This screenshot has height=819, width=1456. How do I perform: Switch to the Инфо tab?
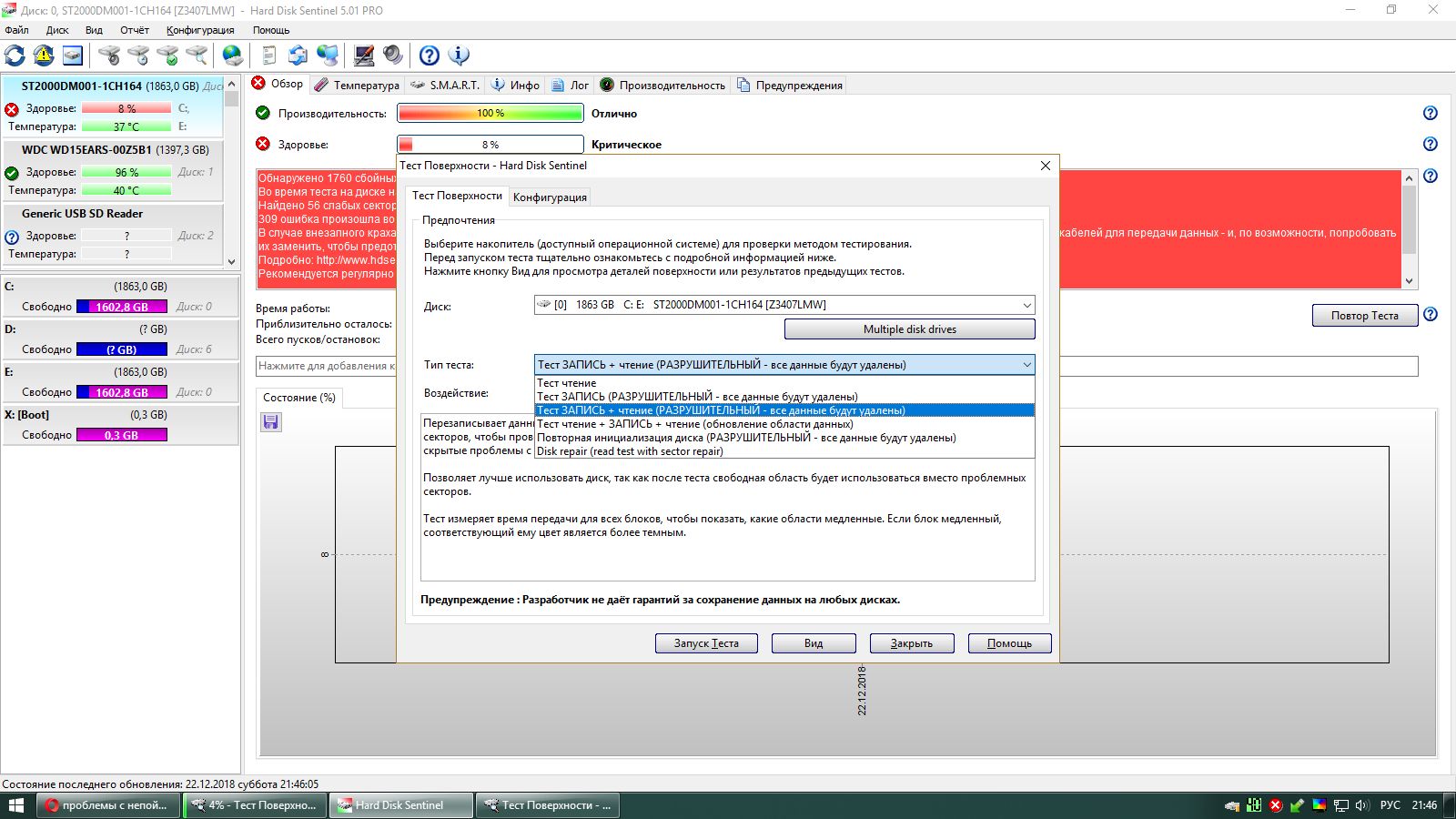[x=515, y=85]
